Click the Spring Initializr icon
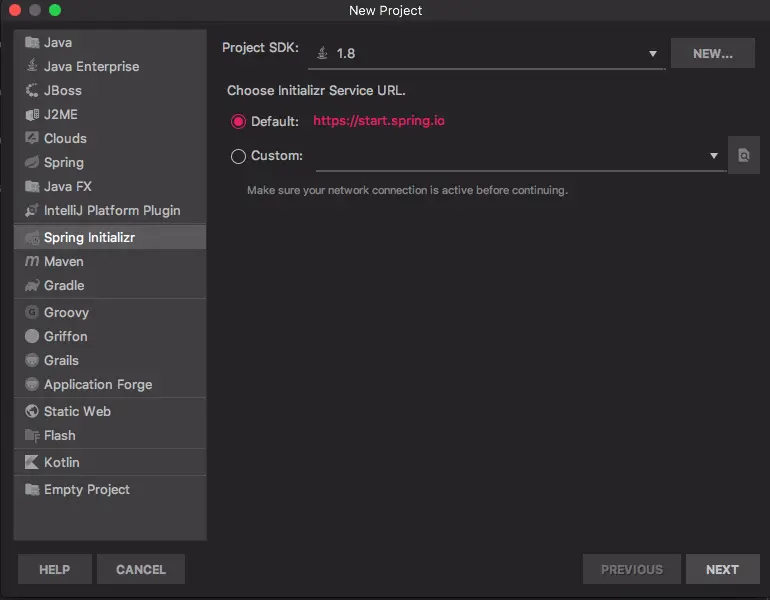 pos(32,238)
